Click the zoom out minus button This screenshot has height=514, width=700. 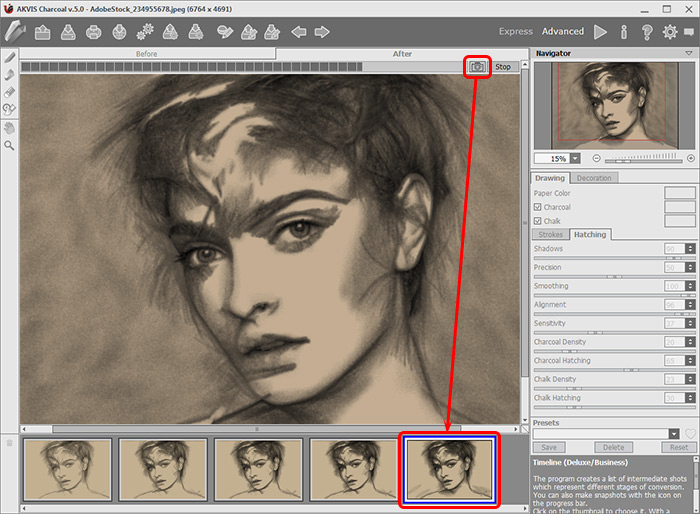coord(596,158)
